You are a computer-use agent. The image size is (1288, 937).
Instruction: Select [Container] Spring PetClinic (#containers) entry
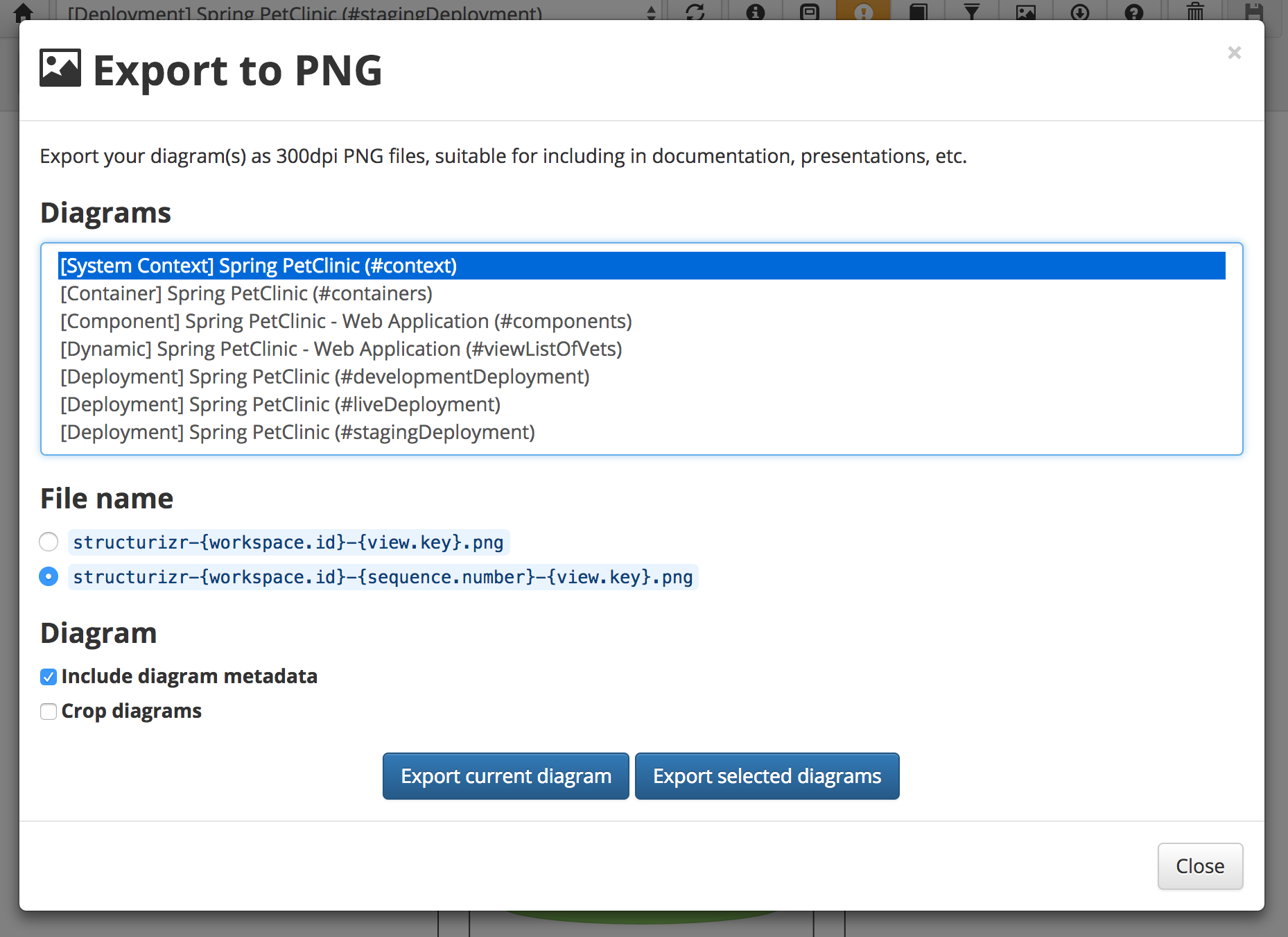click(x=642, y=293)
